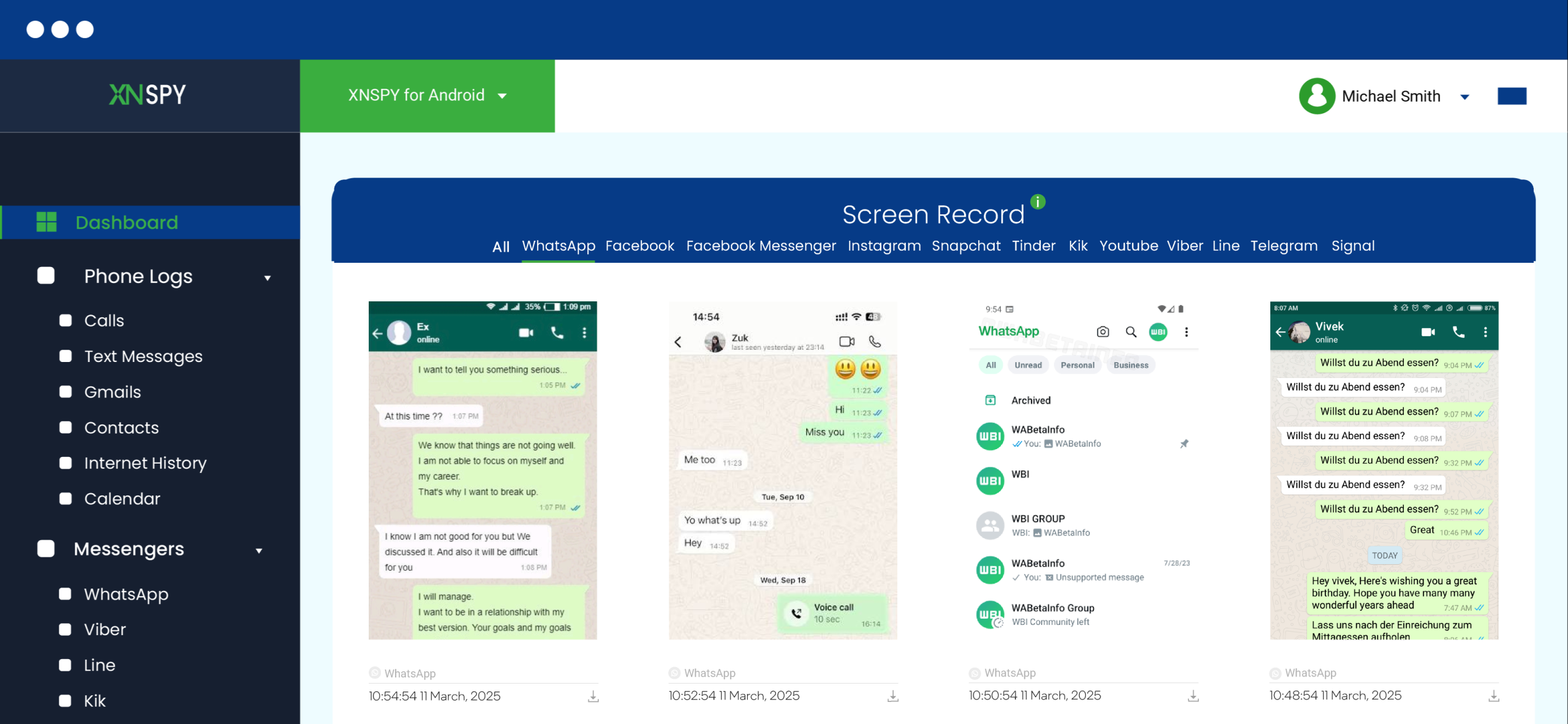Select the Personal filter chip
The width and height of the screenshot is (1568, 724).
pos(1077,365)
